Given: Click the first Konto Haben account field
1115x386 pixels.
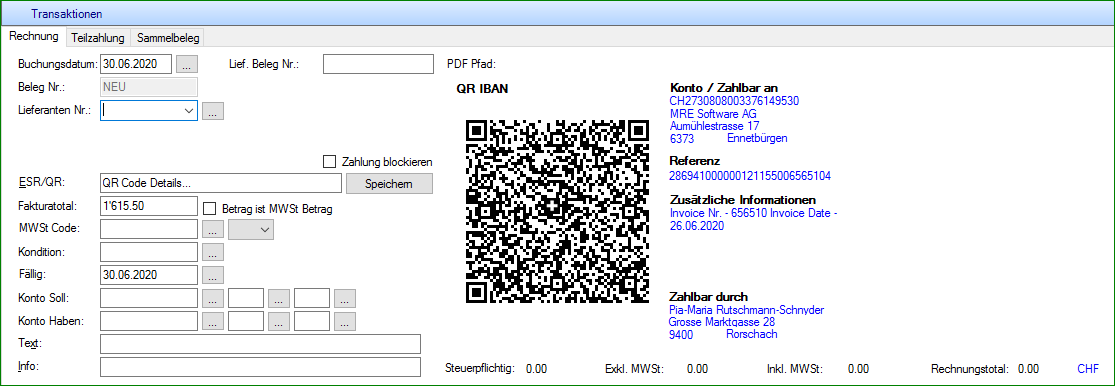Looking at the screenshot, I should pos(149,321).
